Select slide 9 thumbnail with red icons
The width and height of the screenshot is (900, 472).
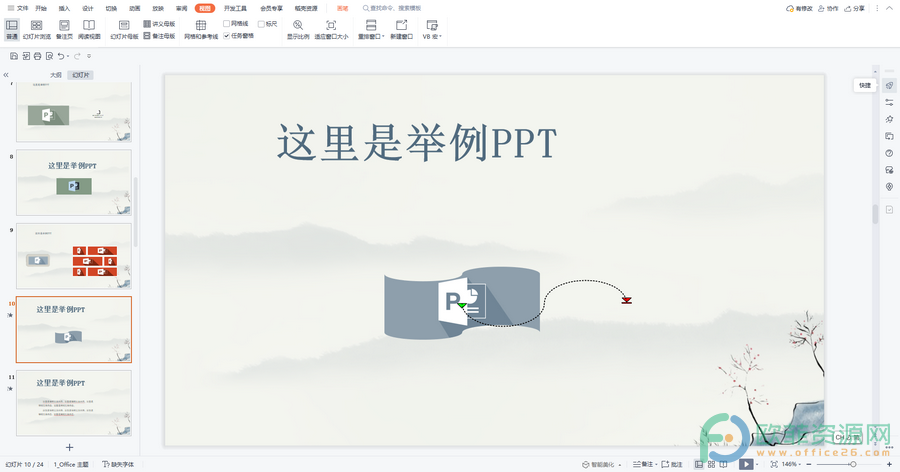click(73, 256)
